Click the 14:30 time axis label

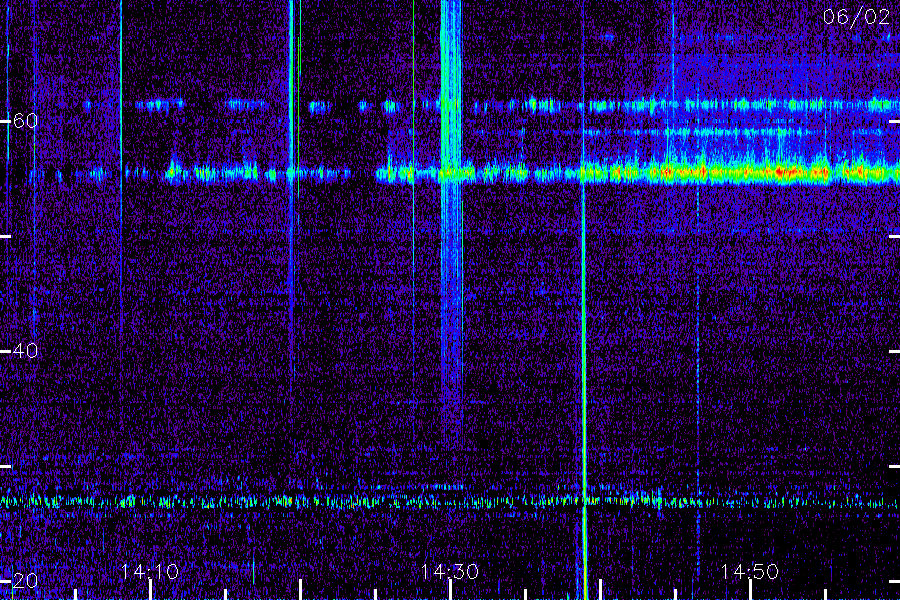[x=449, y=572]
